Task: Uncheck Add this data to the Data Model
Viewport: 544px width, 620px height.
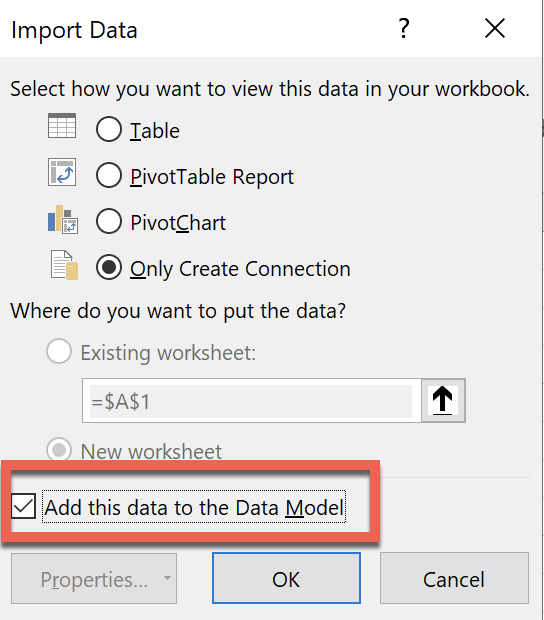Action: [x=23, y=506]
